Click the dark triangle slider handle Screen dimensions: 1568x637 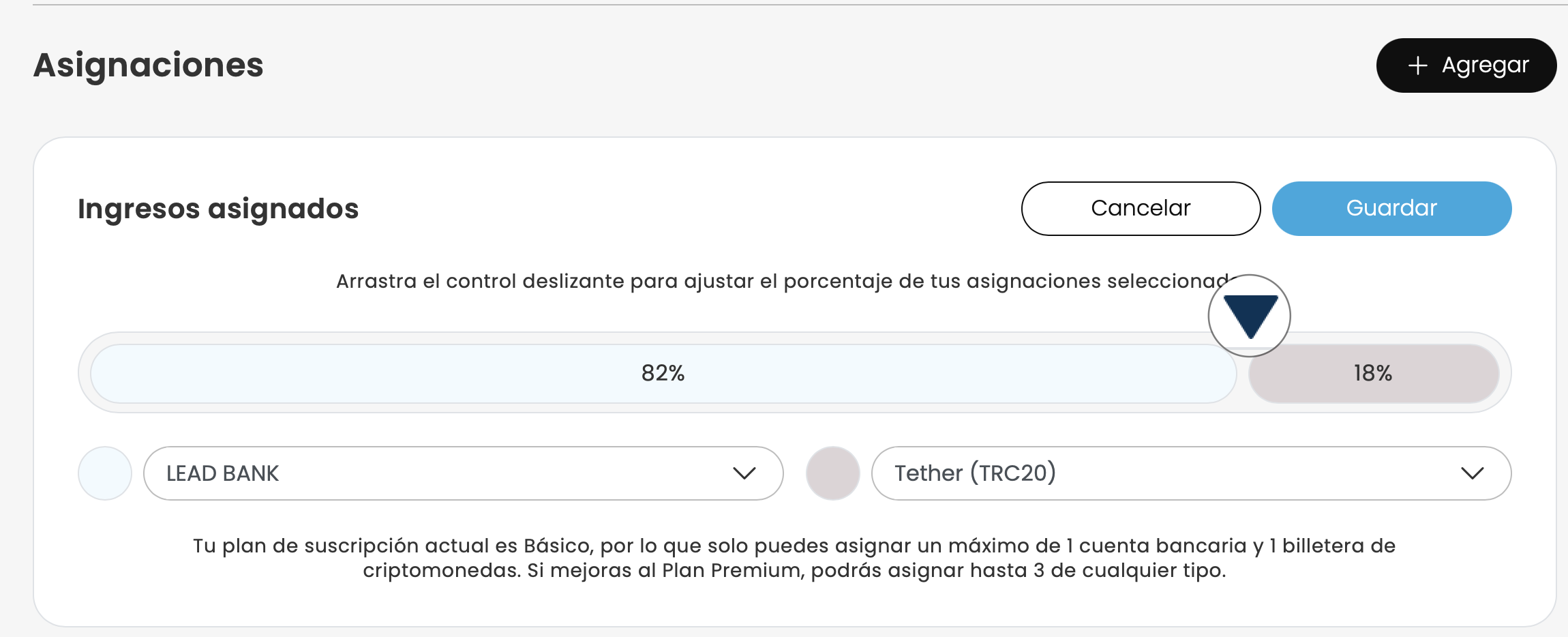[1250, 316]
